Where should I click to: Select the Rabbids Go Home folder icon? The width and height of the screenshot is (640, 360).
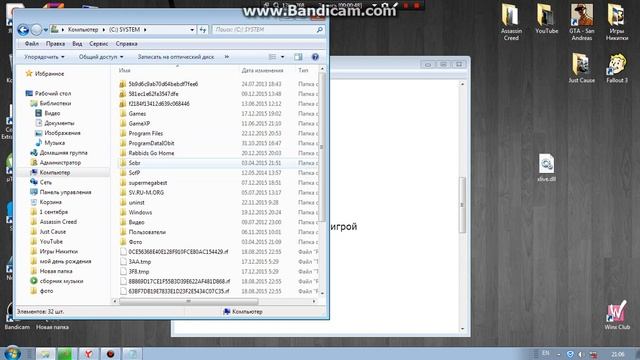point(123,153)
